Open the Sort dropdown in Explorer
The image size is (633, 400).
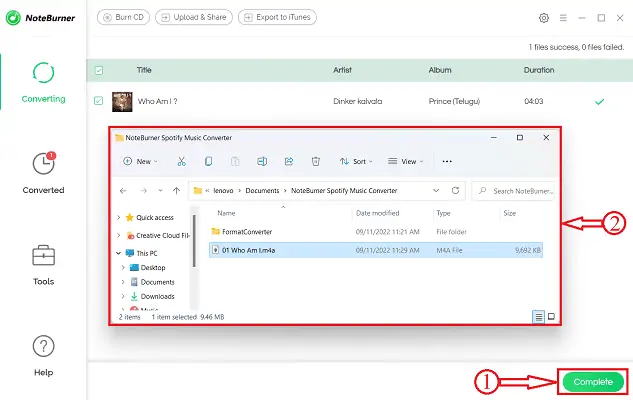point(356,161)
